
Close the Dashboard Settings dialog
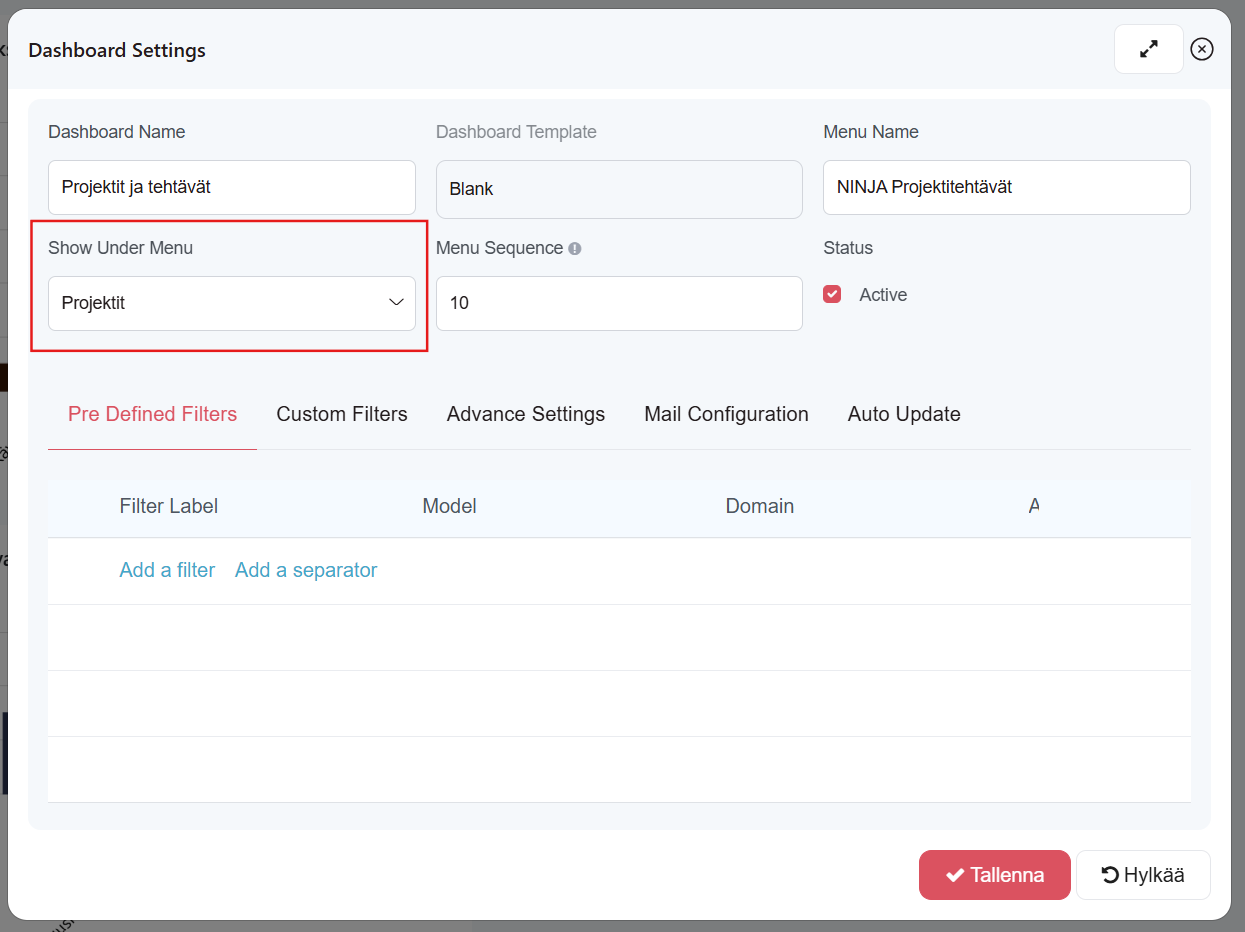1202,49
